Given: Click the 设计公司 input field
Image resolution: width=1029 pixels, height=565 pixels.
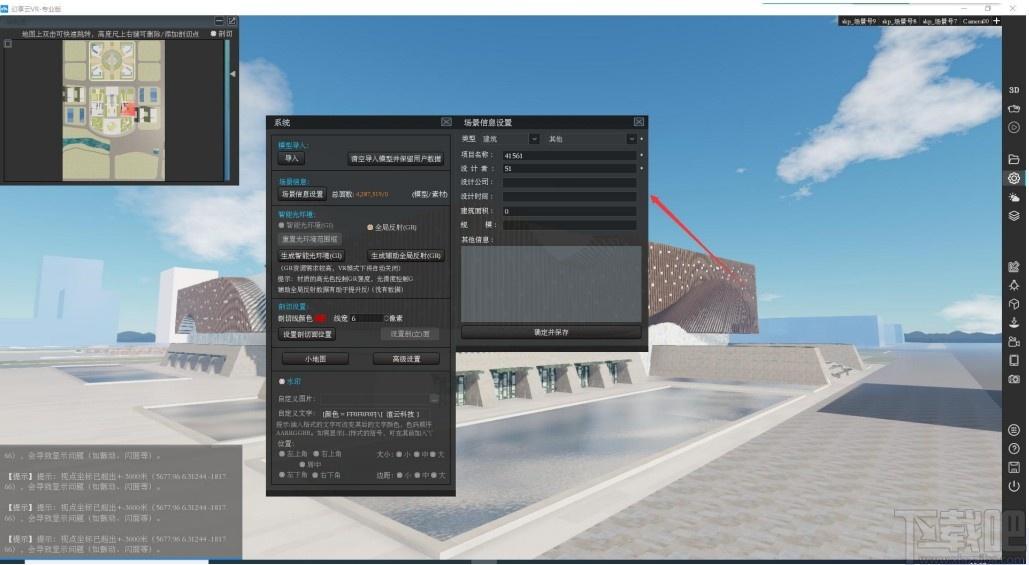Looking at the screenshot, I should 570,182.
